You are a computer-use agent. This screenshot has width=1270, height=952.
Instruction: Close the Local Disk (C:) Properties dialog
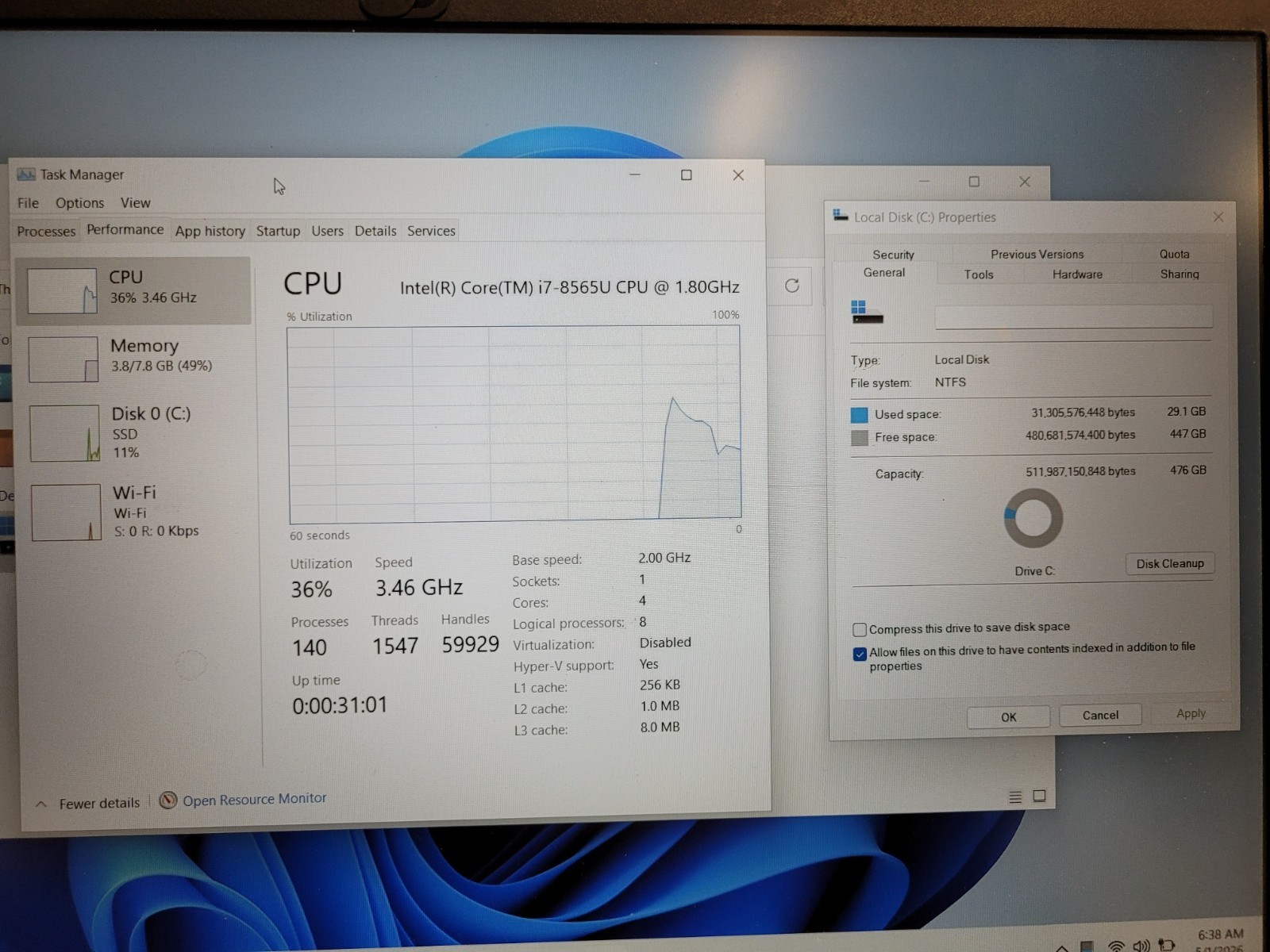[x=1218, y=217]
